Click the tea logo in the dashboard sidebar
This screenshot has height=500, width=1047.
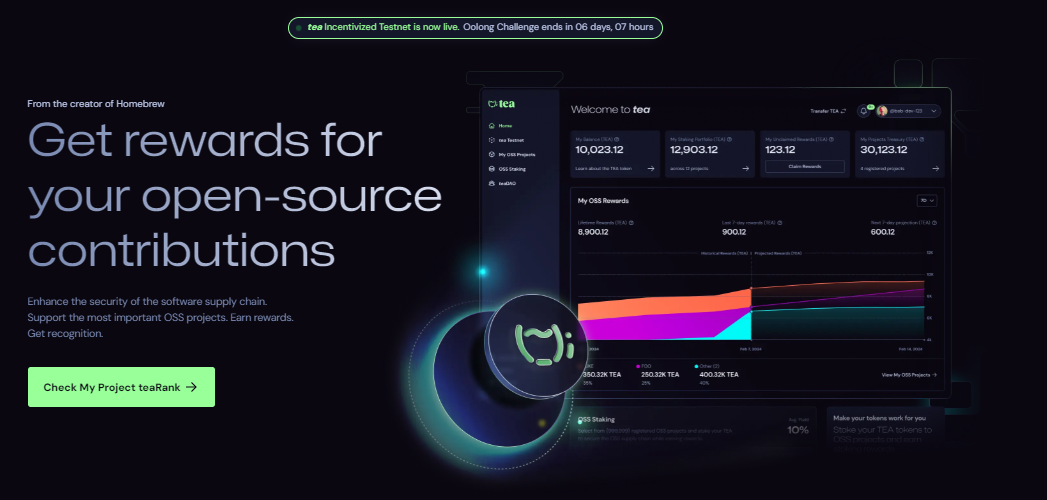tap(500, 104)
